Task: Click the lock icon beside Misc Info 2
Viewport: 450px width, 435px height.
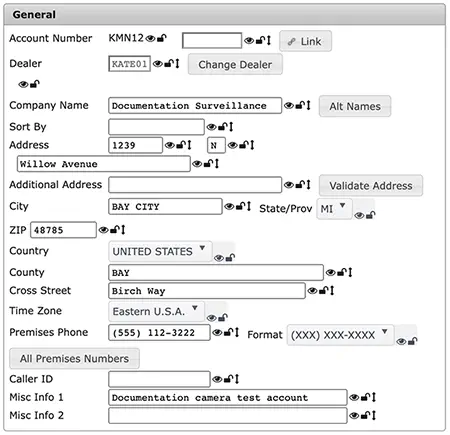Action: point(366,415)
